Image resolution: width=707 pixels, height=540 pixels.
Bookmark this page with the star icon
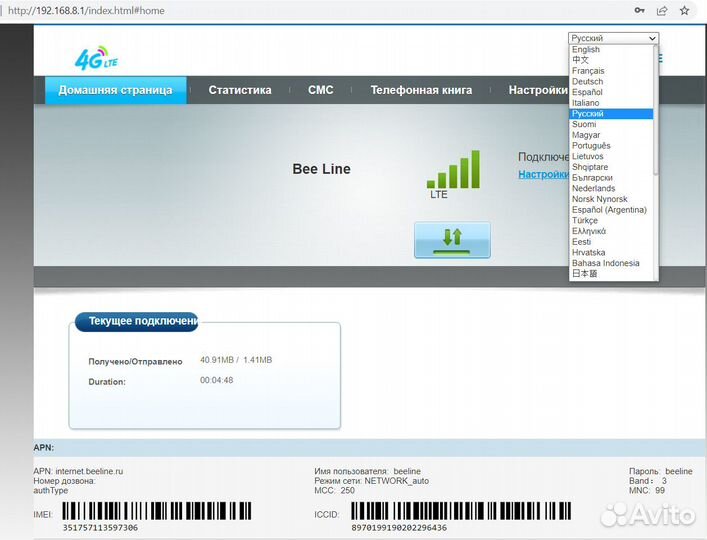click(x=683, y=10)
